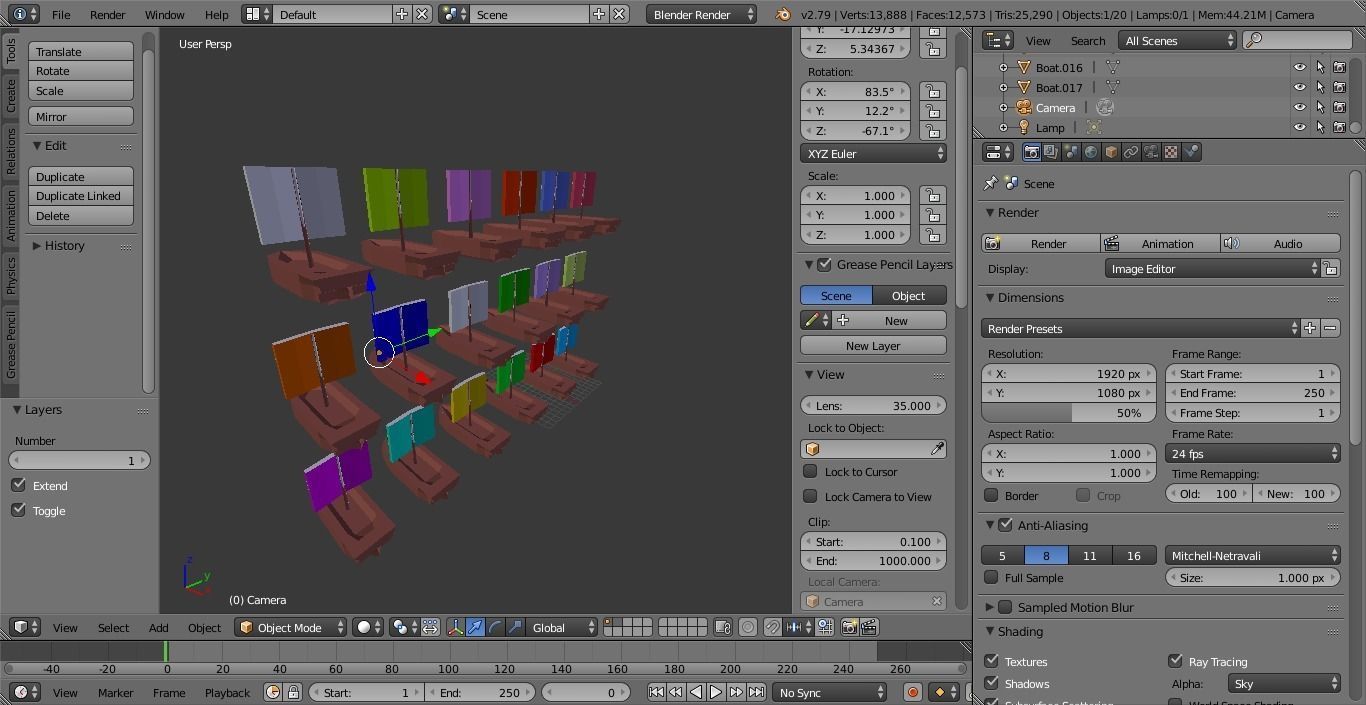
Task: Open the Global orientation dropdown
Action: 561,627
